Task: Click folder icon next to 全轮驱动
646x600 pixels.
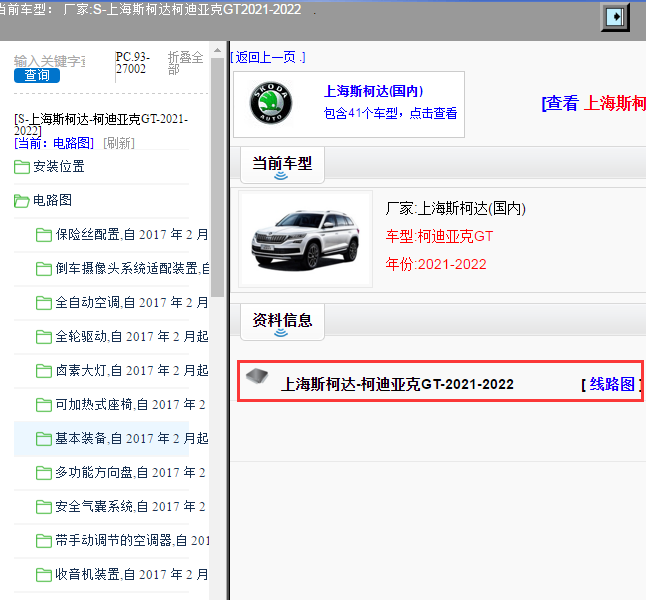Action: tap(44, 337)
